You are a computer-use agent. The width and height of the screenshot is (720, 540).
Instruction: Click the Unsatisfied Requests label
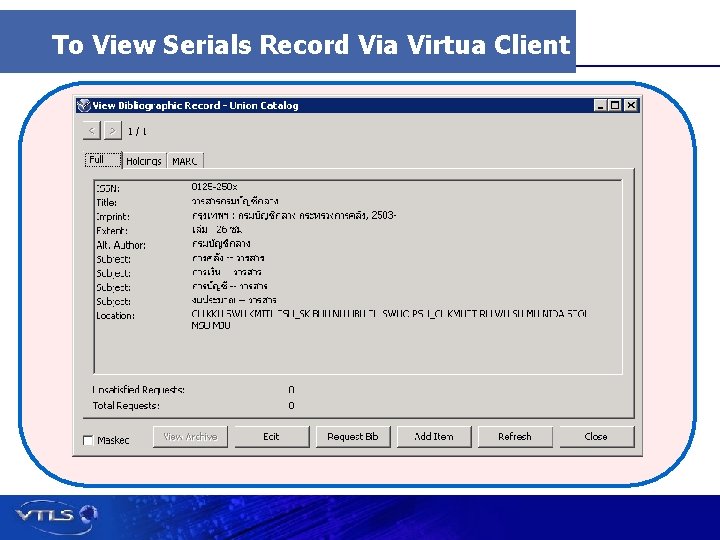(x=139, y=390)
